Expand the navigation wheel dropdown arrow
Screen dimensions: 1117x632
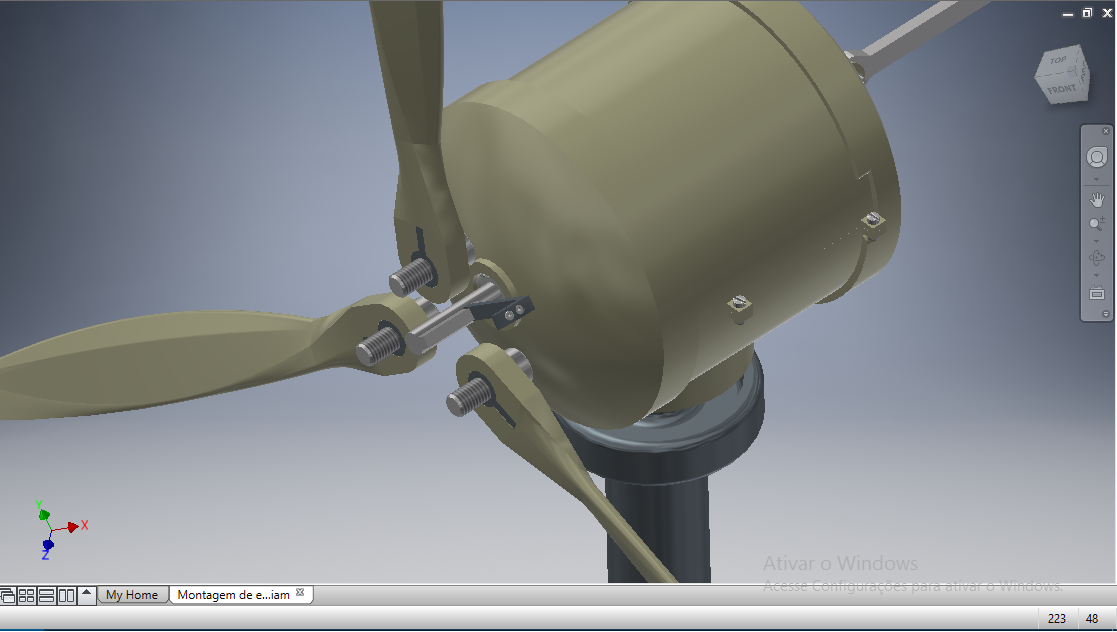[1096, 179]
